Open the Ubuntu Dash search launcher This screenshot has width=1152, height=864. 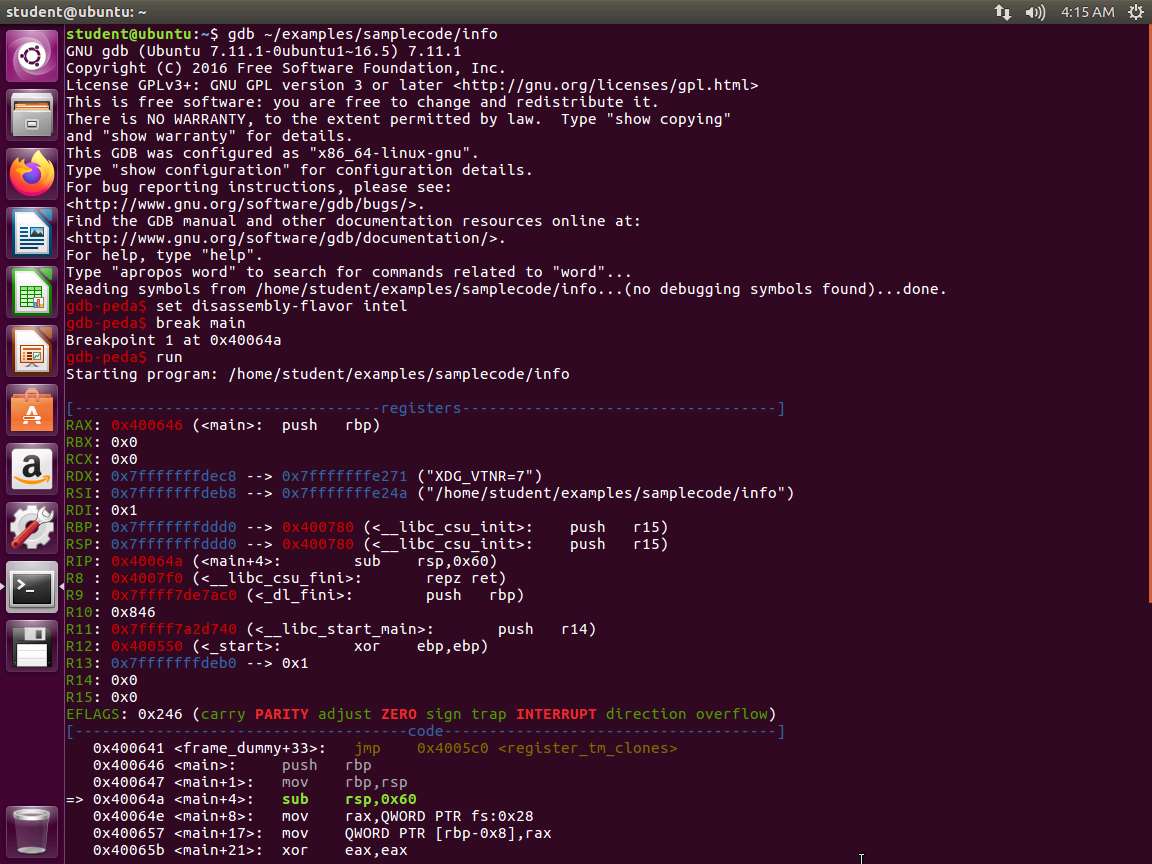pyautogui.click(x=32, y=56)
